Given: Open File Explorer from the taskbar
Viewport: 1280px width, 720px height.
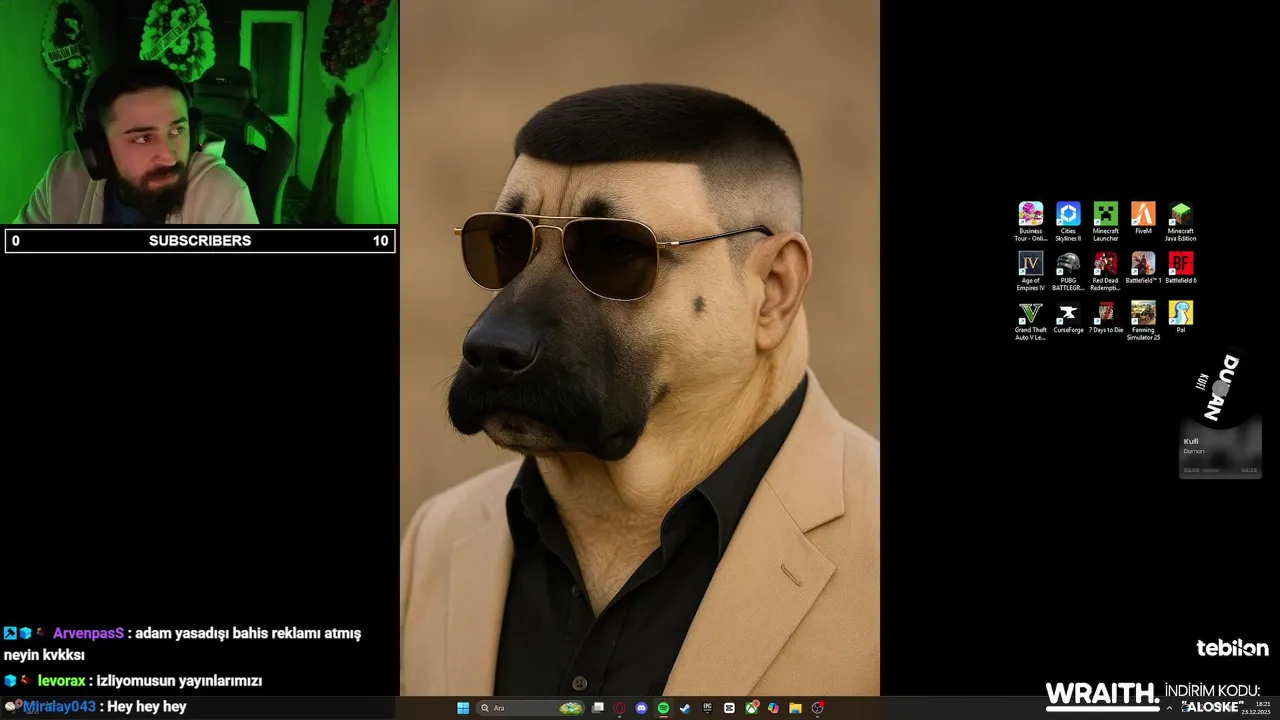Looking at the screenshot, I should tap(795, 708).
